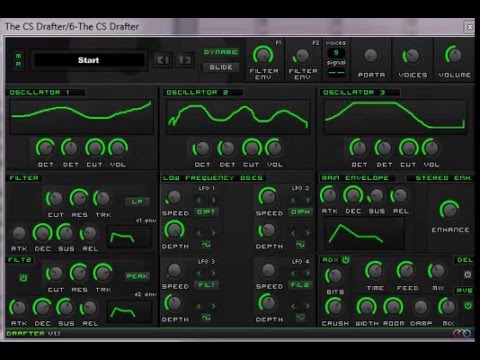Click the Oscillator 1 waveform display

click(82, 116)
